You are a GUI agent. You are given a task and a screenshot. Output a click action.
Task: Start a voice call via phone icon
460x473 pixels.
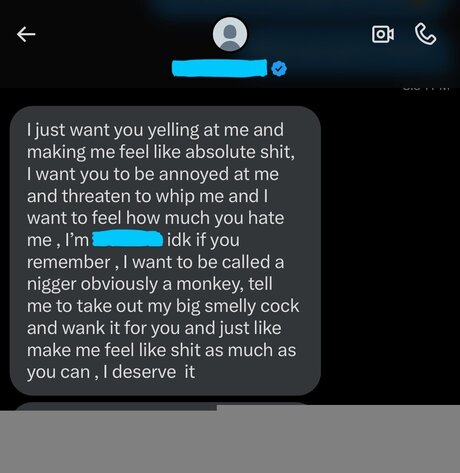pos(425,34)
